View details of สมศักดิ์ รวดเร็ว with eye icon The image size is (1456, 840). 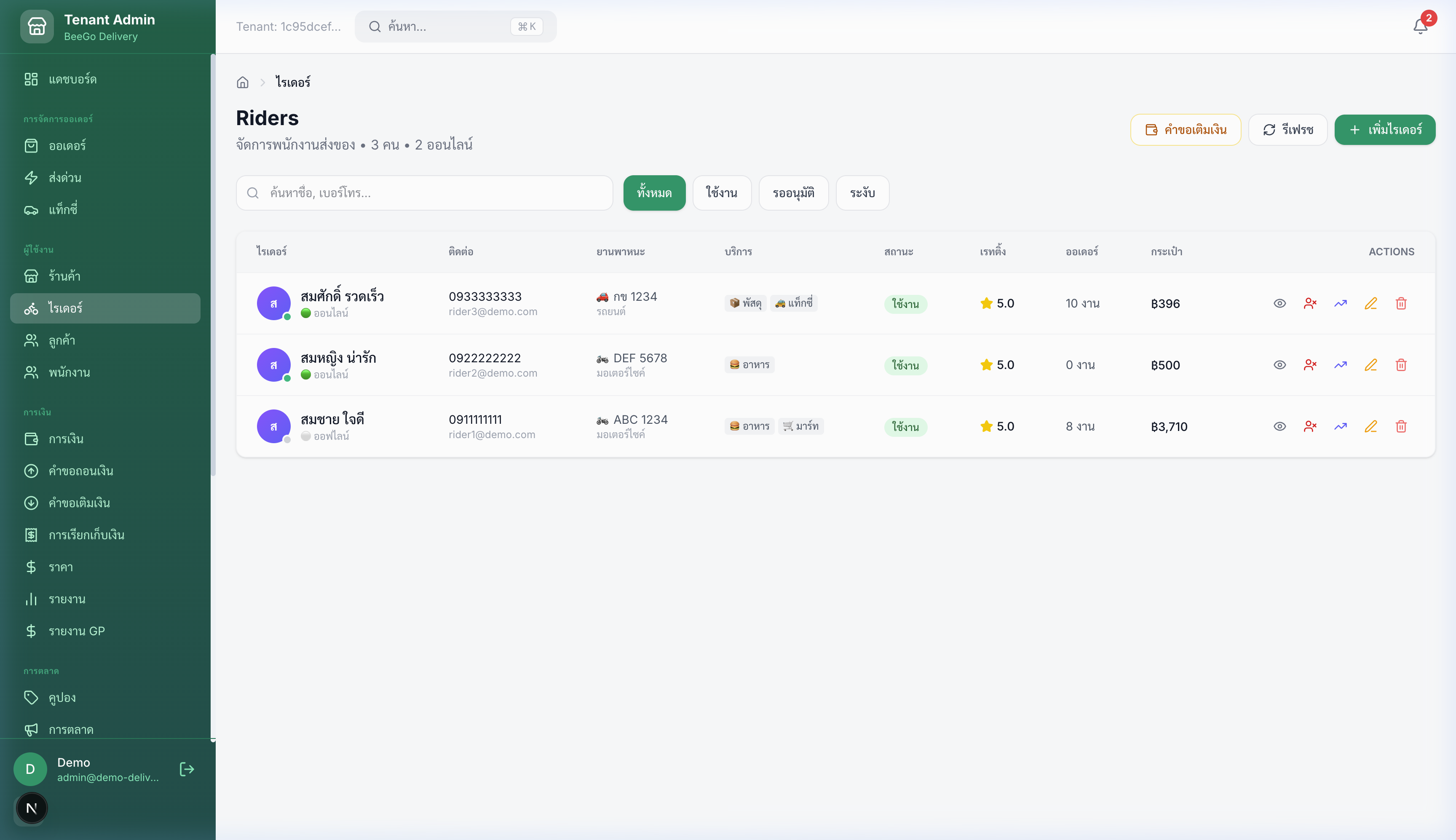click(x=1279, y=303)
